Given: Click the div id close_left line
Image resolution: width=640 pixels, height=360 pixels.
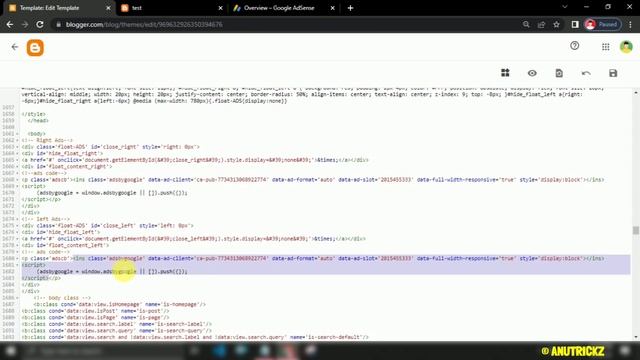Looking at the screenshot, I should (x=107, y=226).
